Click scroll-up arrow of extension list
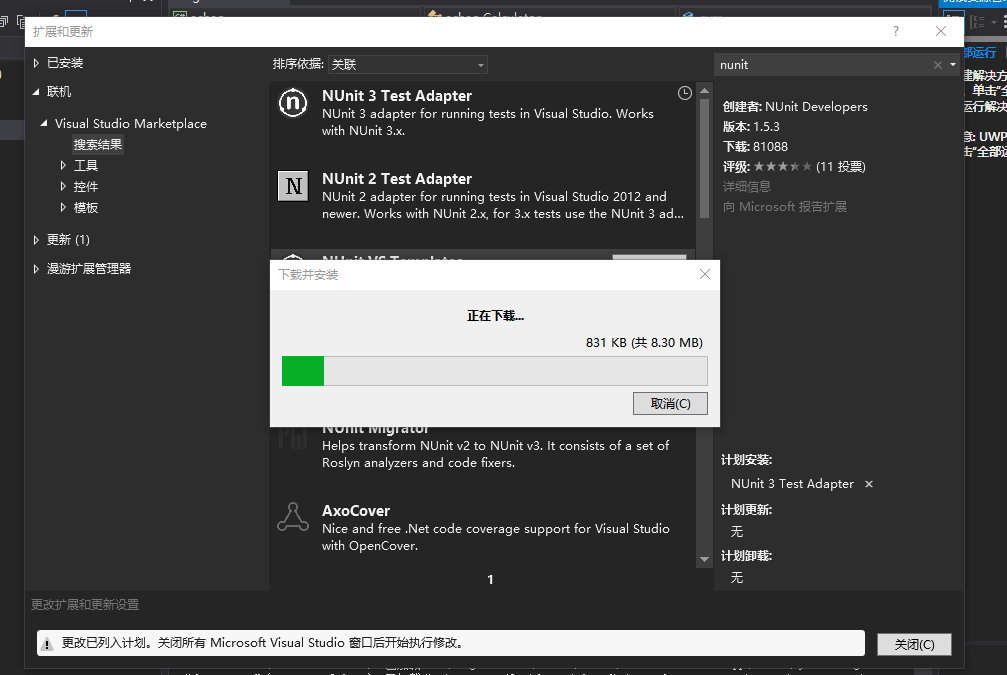This screenshot has width=1007, height=675. [x=704, y=91]
